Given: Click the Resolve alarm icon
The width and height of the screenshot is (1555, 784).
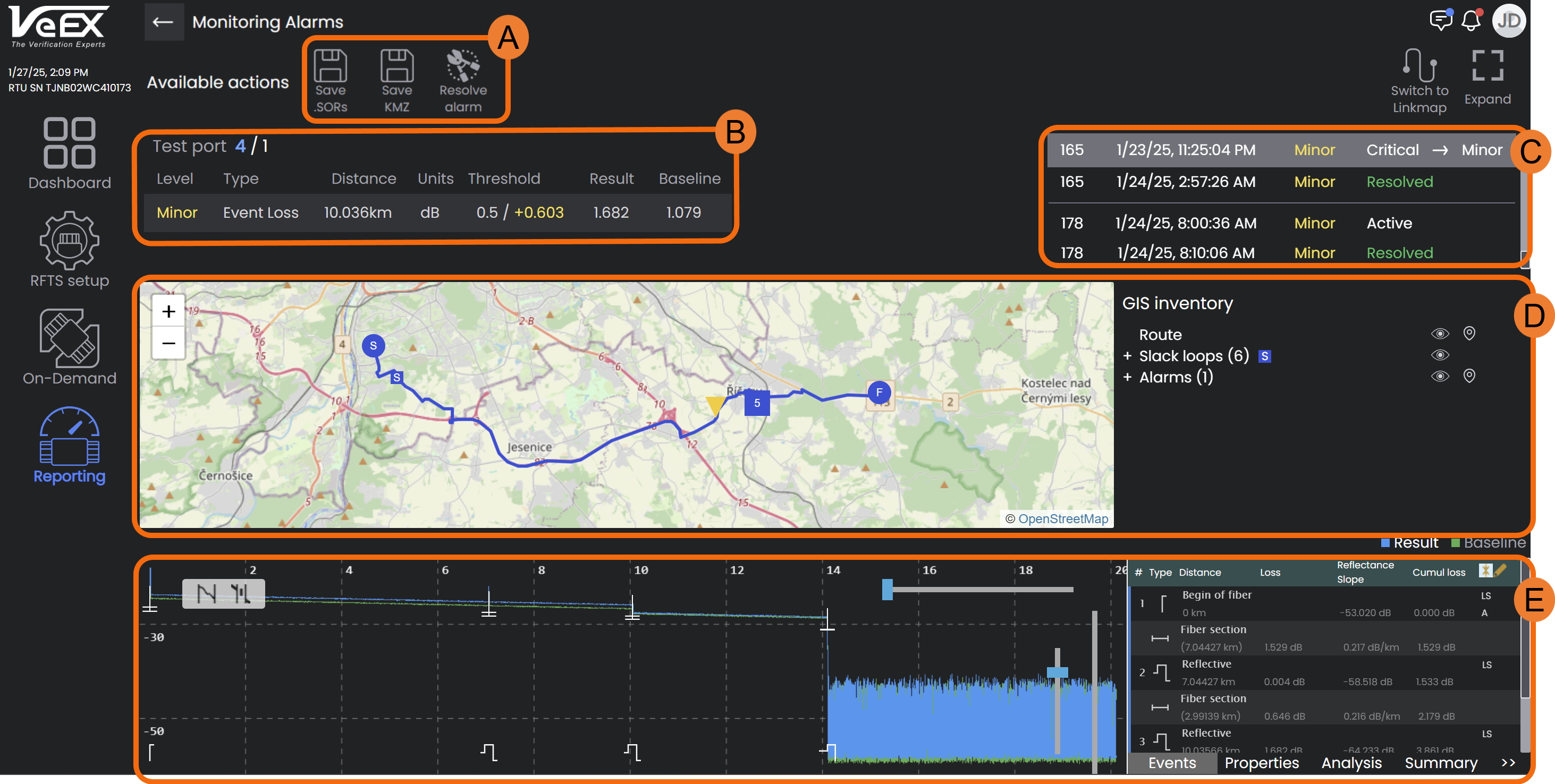Looking at the screenshot, I should 462,66.
